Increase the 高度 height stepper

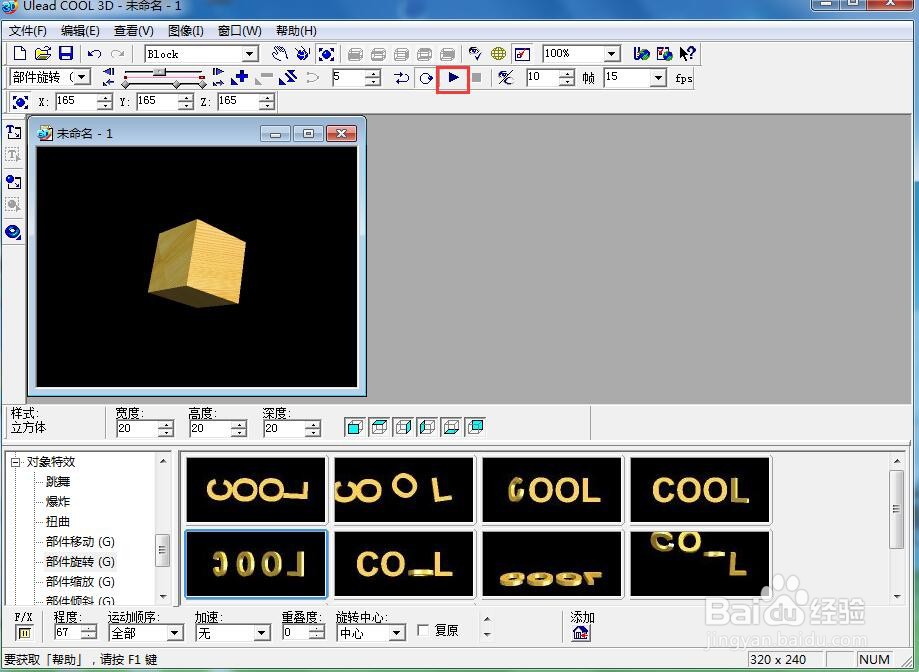point(239,425)
